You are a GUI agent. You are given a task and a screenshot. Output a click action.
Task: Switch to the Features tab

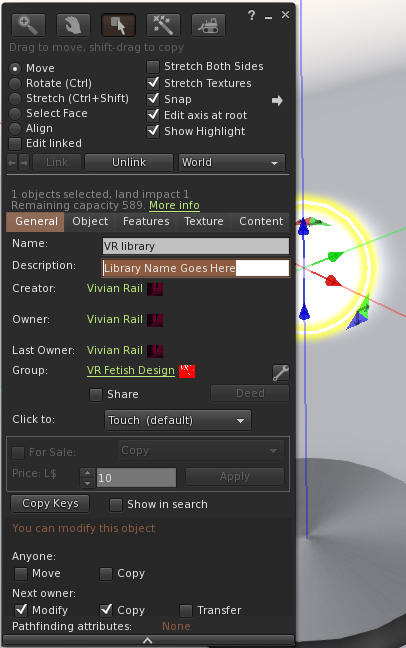146,222
